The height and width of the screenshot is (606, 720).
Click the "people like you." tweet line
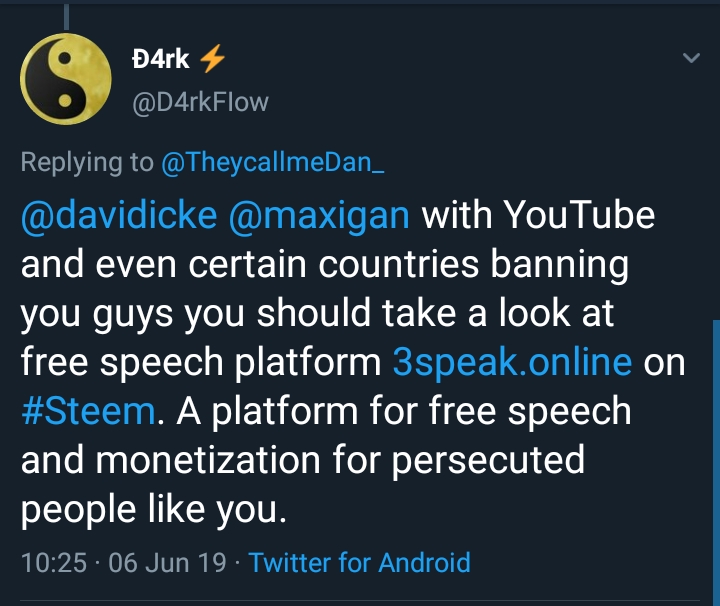[x=154, y=508]
